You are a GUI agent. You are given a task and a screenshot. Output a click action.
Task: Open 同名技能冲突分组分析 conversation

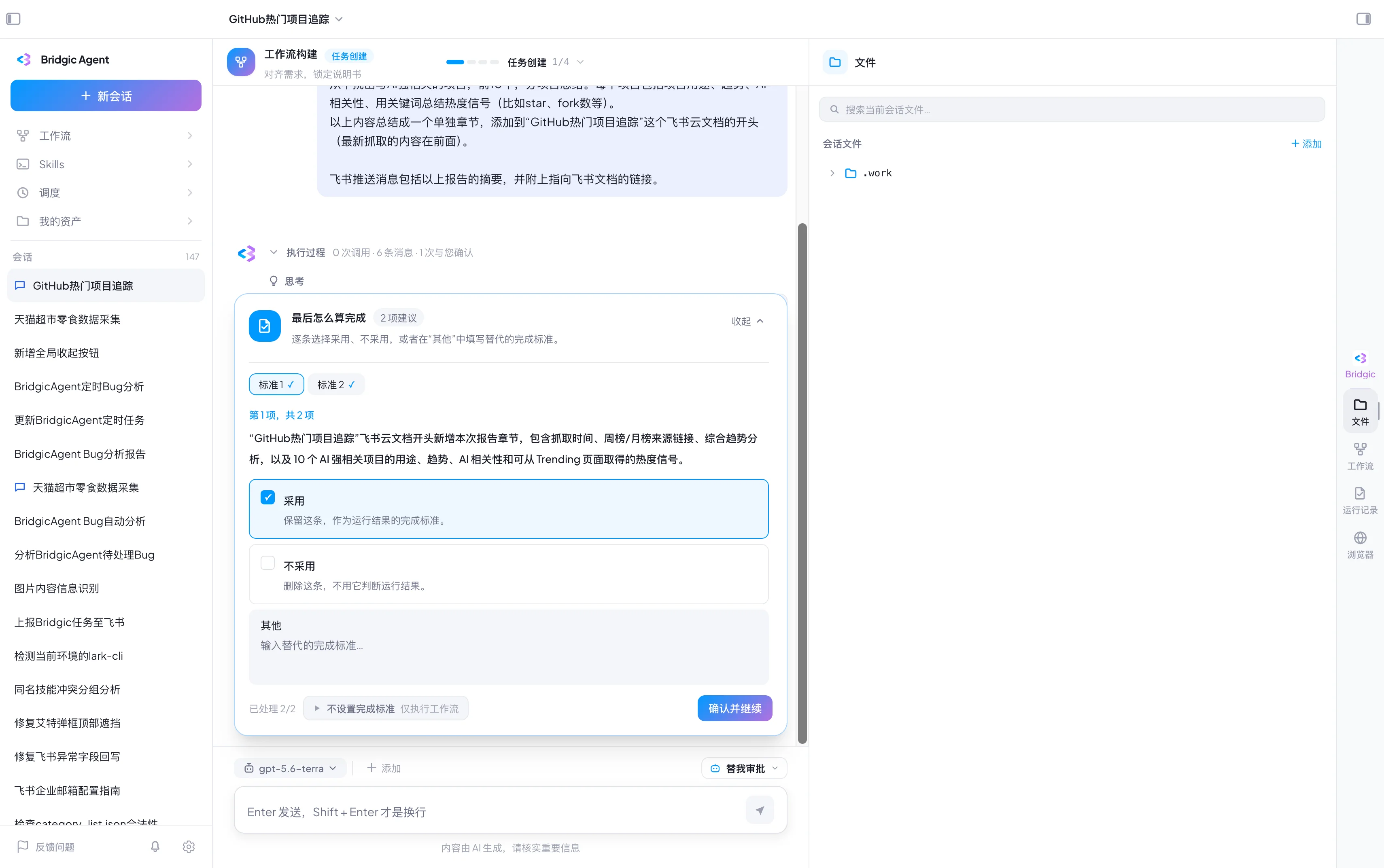(x=106, y=690)
